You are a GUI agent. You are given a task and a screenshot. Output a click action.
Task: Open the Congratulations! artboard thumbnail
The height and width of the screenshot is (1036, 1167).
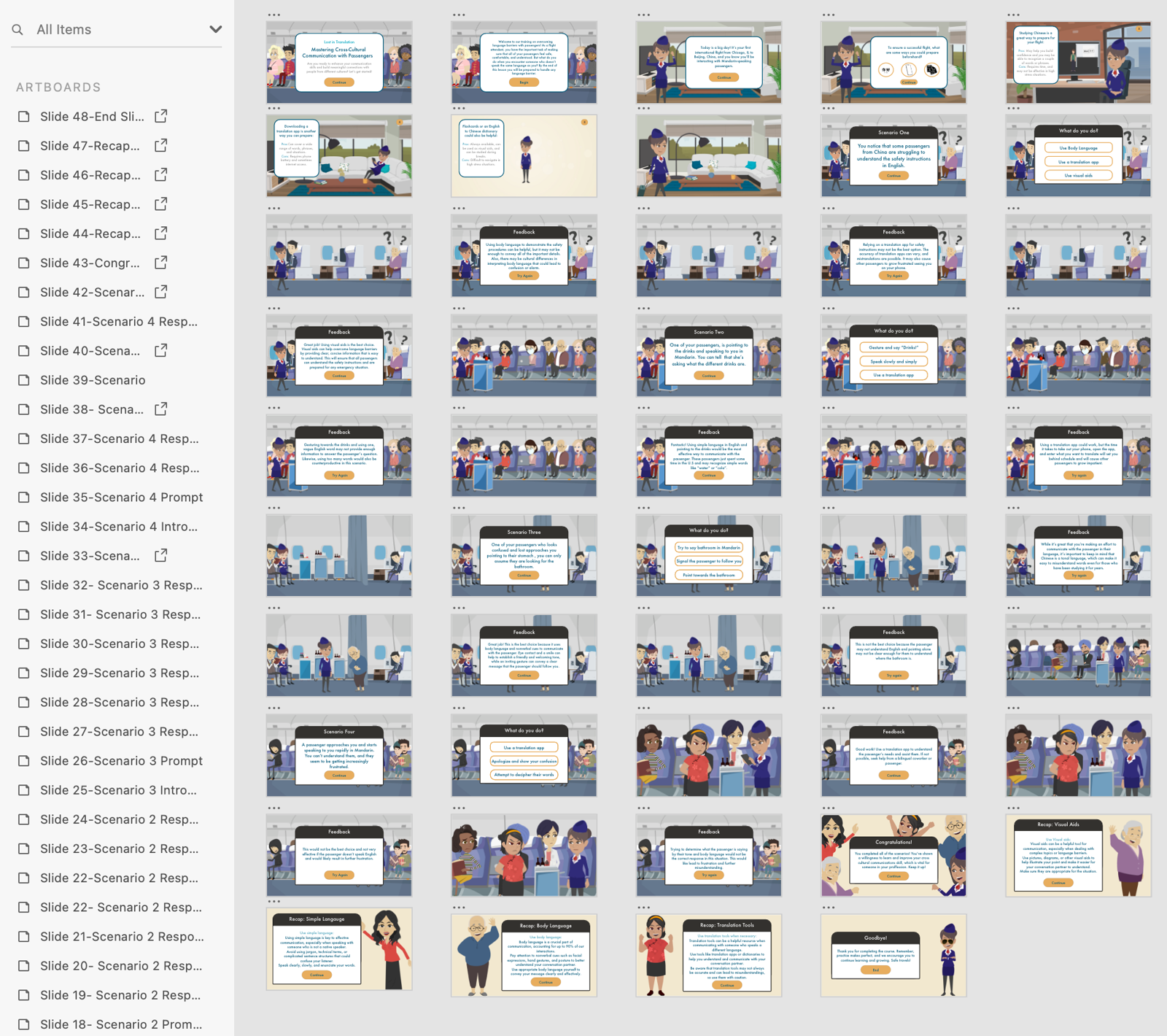click(x=893, y=855)
